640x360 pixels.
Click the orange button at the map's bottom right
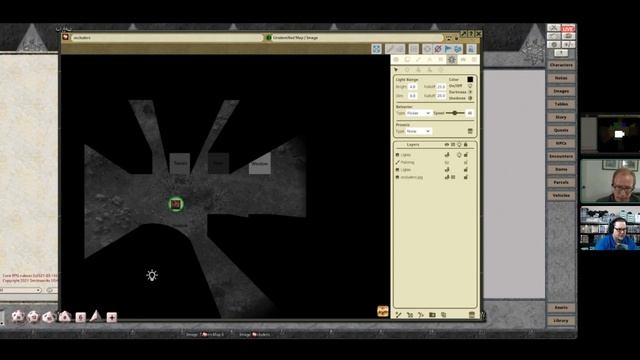click(382, 311)
